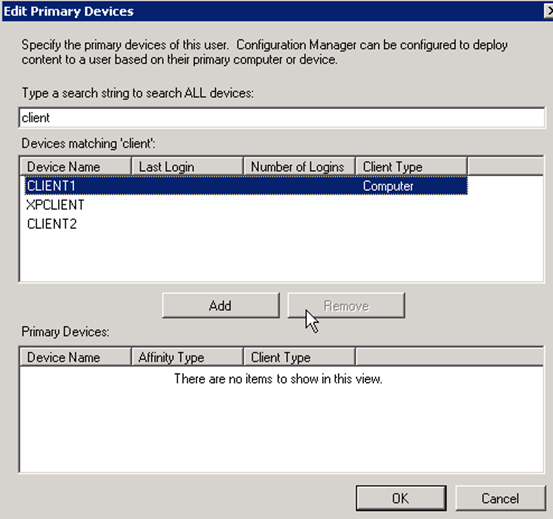The height and width of the screenshot is (519, 553).
Task: Sort primary devices by Client Type header
Action: click(299, 357)
